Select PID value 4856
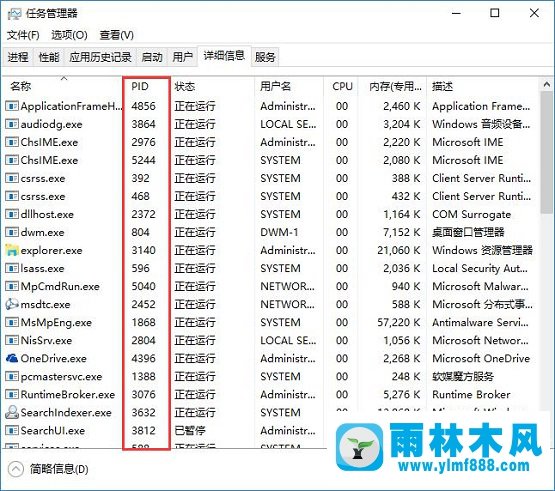Image resolution: width=555 pixels, height=491 pixels. pyautogui.click(x=143, y=106)
